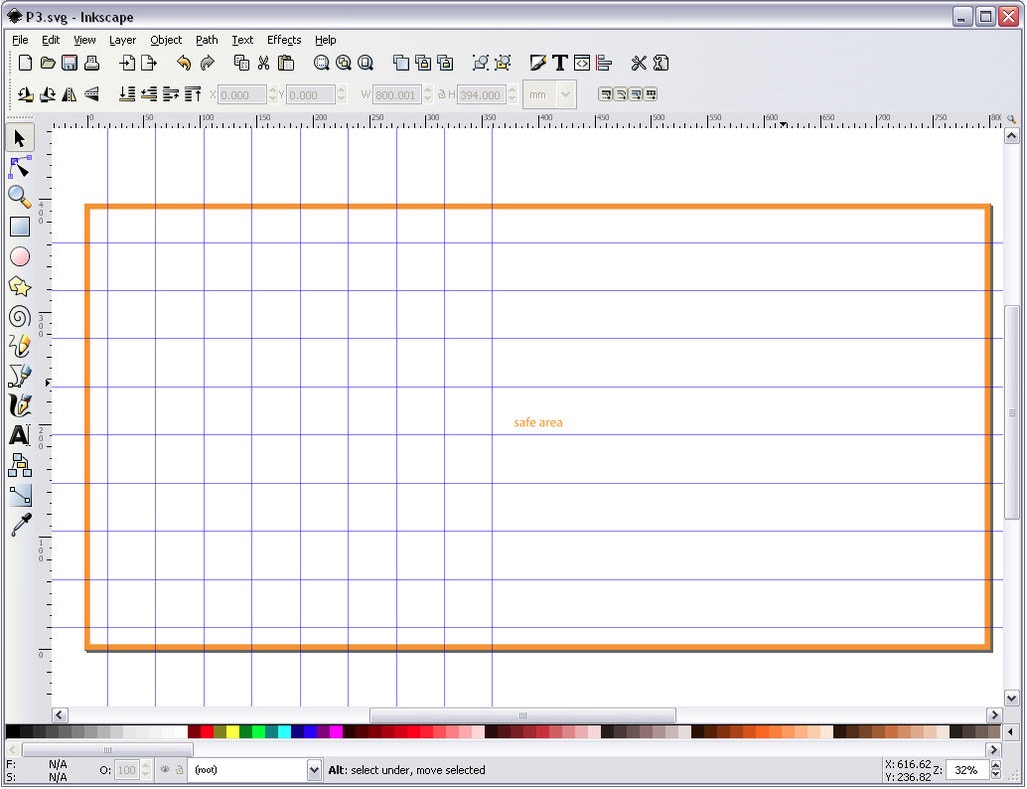Zoom to fit drawing icon

coord(343,63)
